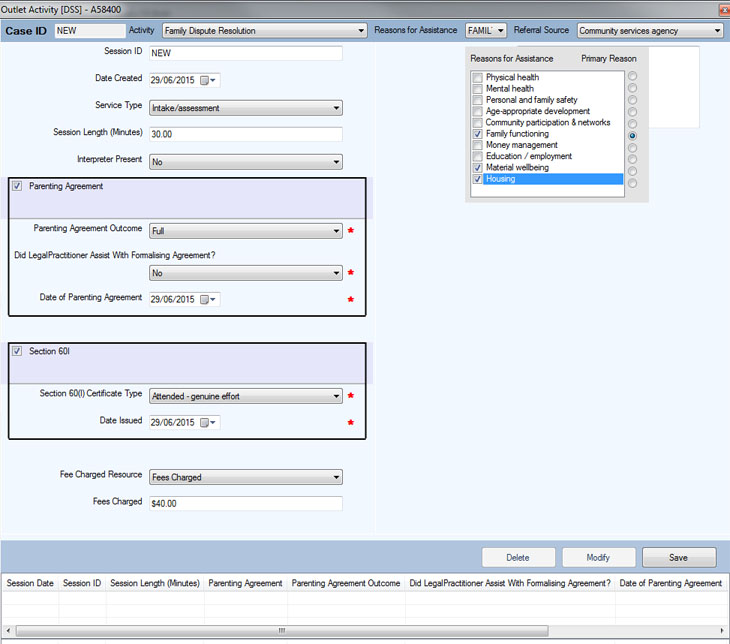Set Housing as the primary reason

tap(632, 181)
